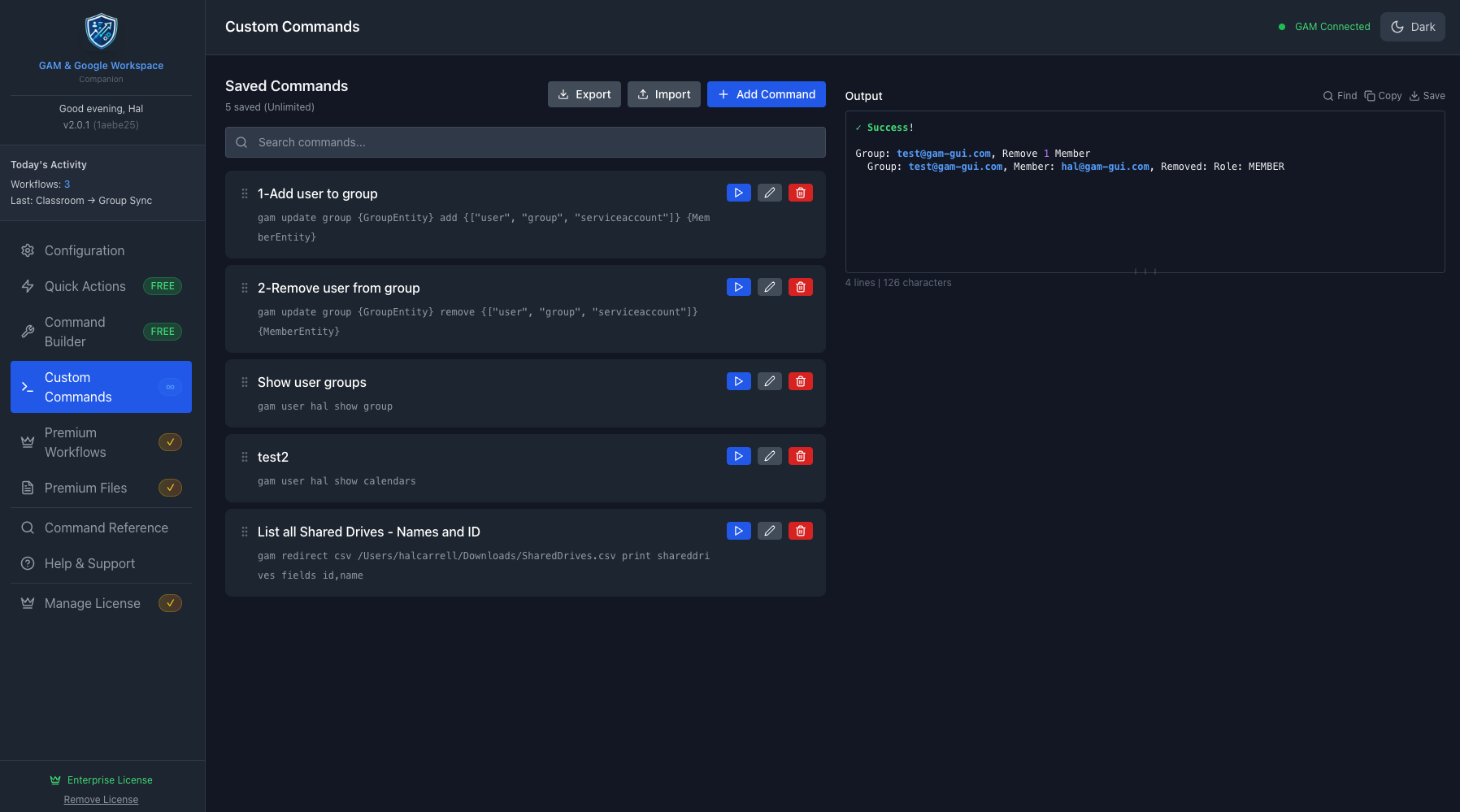Click the GAM & Google Workspace title
Image resolution: width=1460 pixels, height=812 pixels.
click(101, 66)
